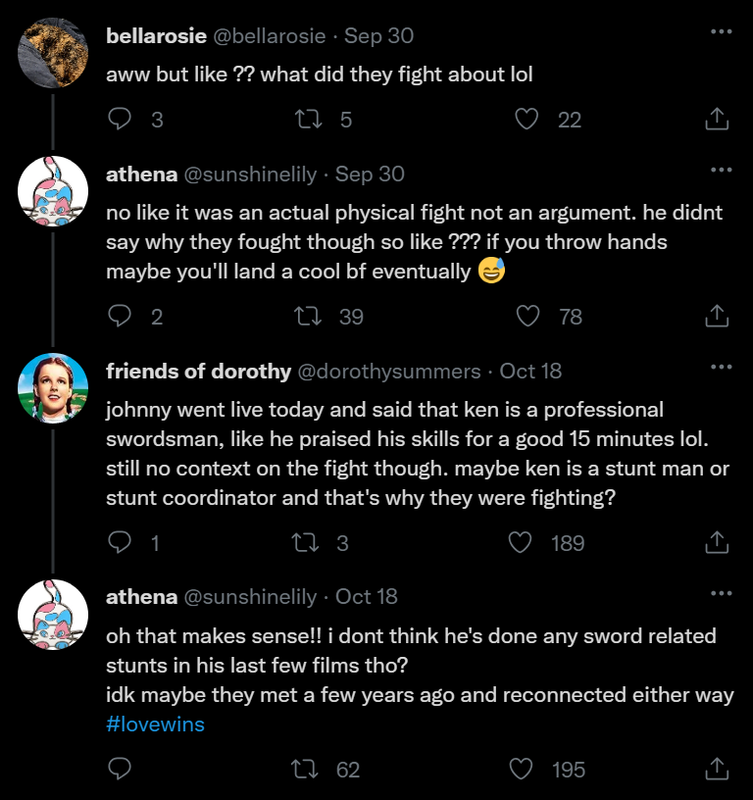
Task: Like athena's tweet with 78 likes
Action: 526,317
